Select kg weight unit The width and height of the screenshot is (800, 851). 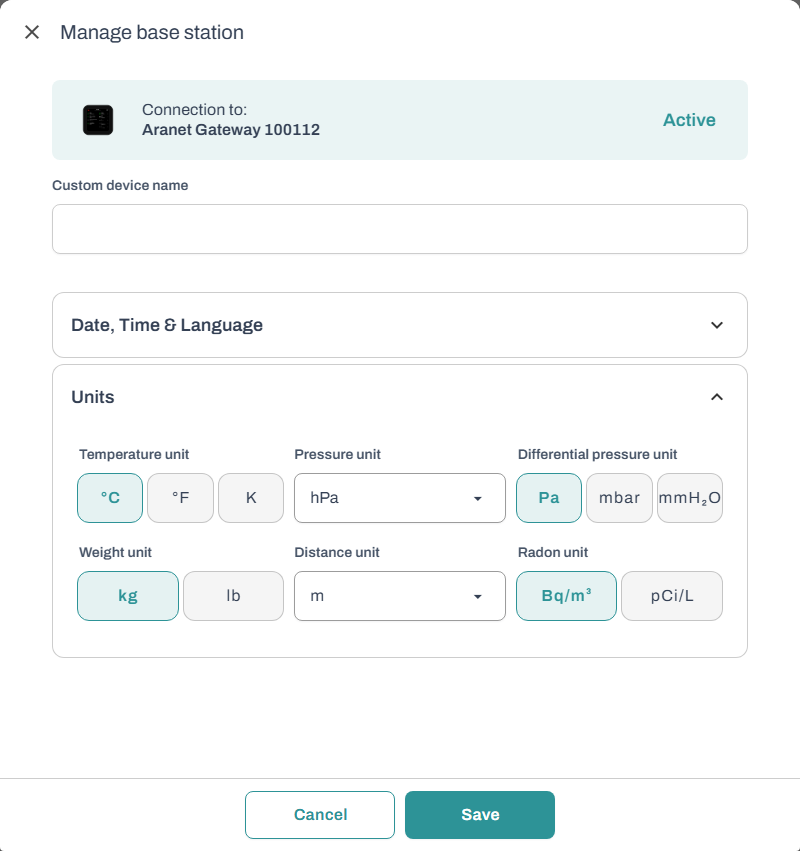[128, 596]
